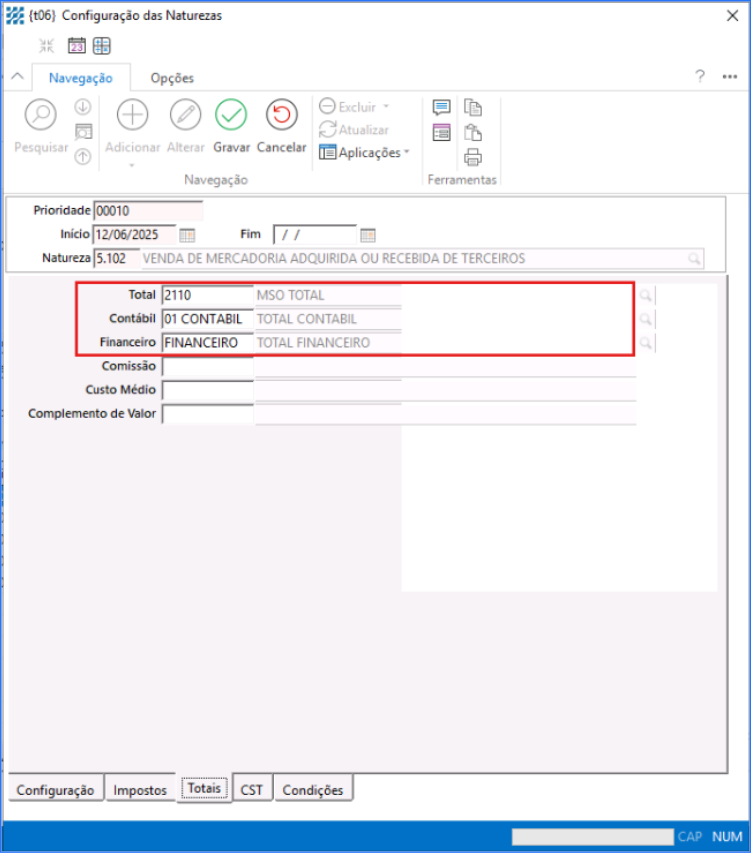Screen dimensions: 751x853
Task: Collapse the ribbon with the chevron arrow
Action: click(17, 77)
